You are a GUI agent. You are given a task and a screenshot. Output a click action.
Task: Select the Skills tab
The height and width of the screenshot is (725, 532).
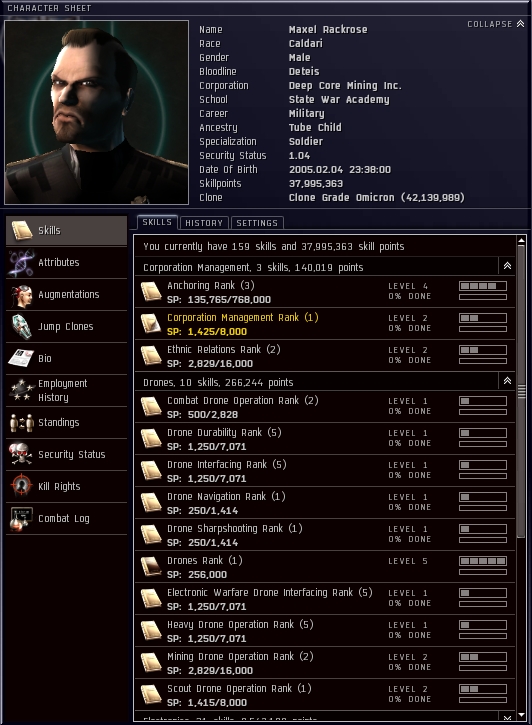(x=157, y=222)
